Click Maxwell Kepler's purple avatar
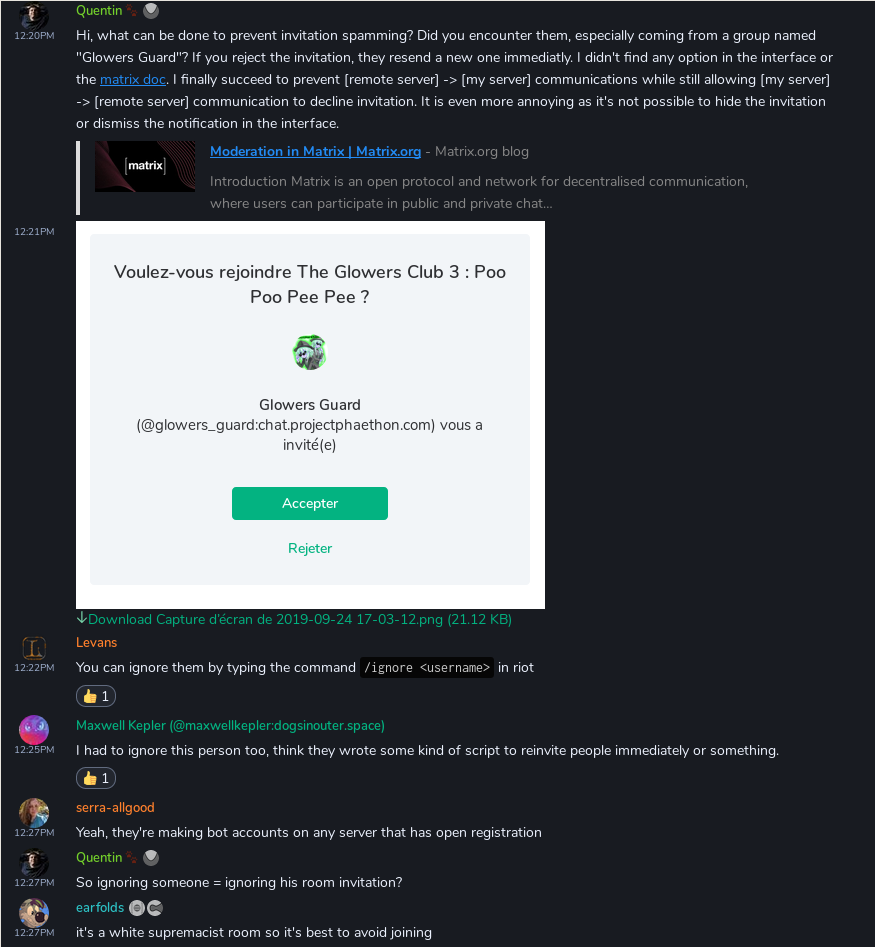 click(x=34, y=730)
